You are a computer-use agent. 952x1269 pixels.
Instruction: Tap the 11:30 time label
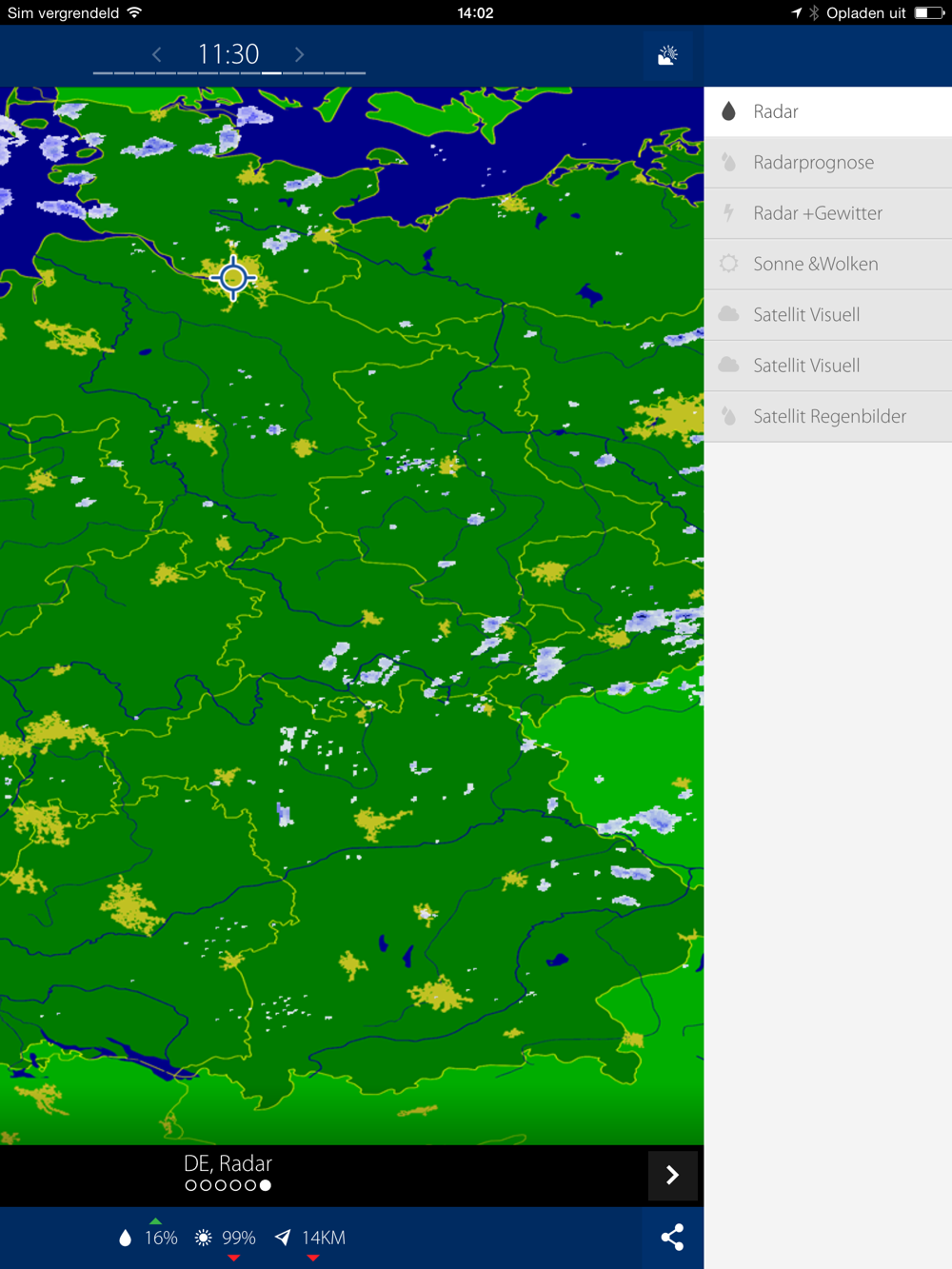coord(228,53)
